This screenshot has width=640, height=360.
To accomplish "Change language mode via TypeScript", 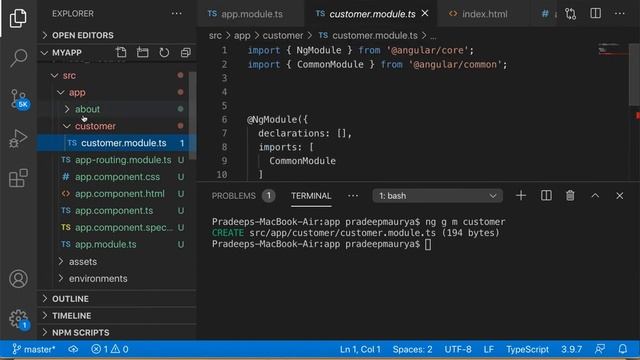I will pos(527,349).
